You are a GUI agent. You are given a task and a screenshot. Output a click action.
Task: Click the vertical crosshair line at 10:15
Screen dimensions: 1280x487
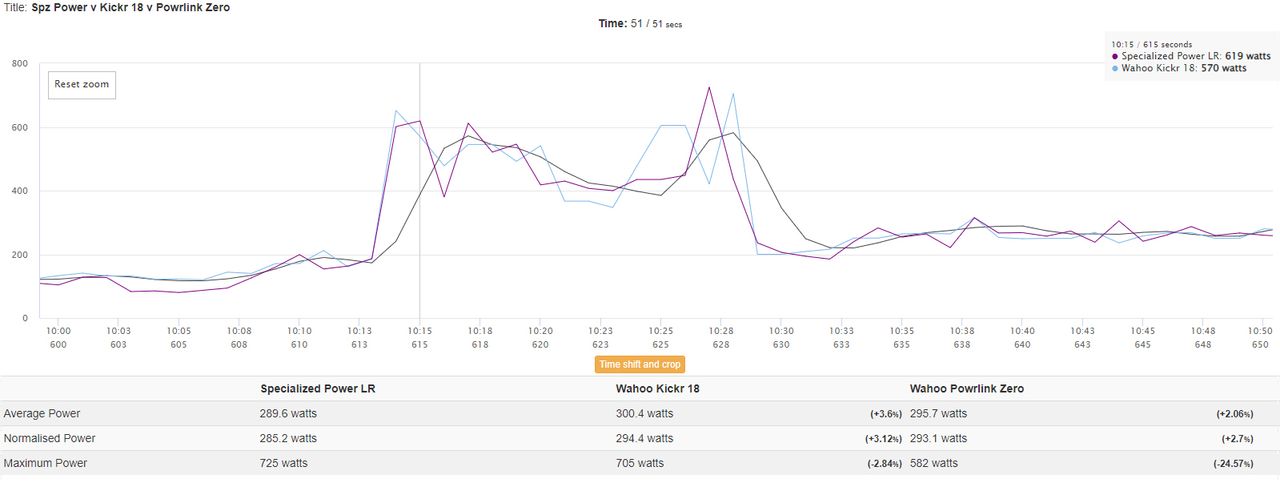pos(419,190)
